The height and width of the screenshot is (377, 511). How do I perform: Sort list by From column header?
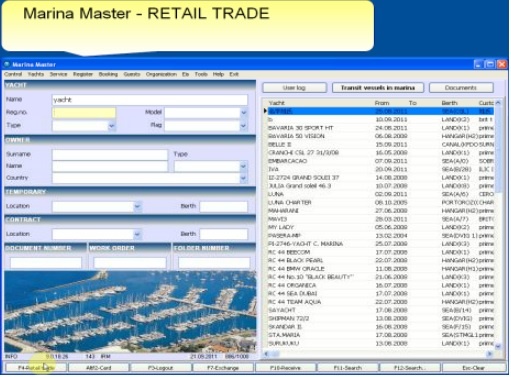pos(382,103)
